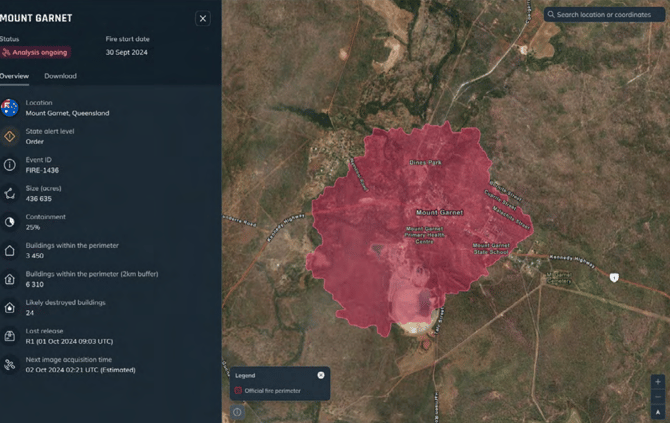Click the 3 450 buildings value
670x423 pixels.
click(x=35, y=256)
